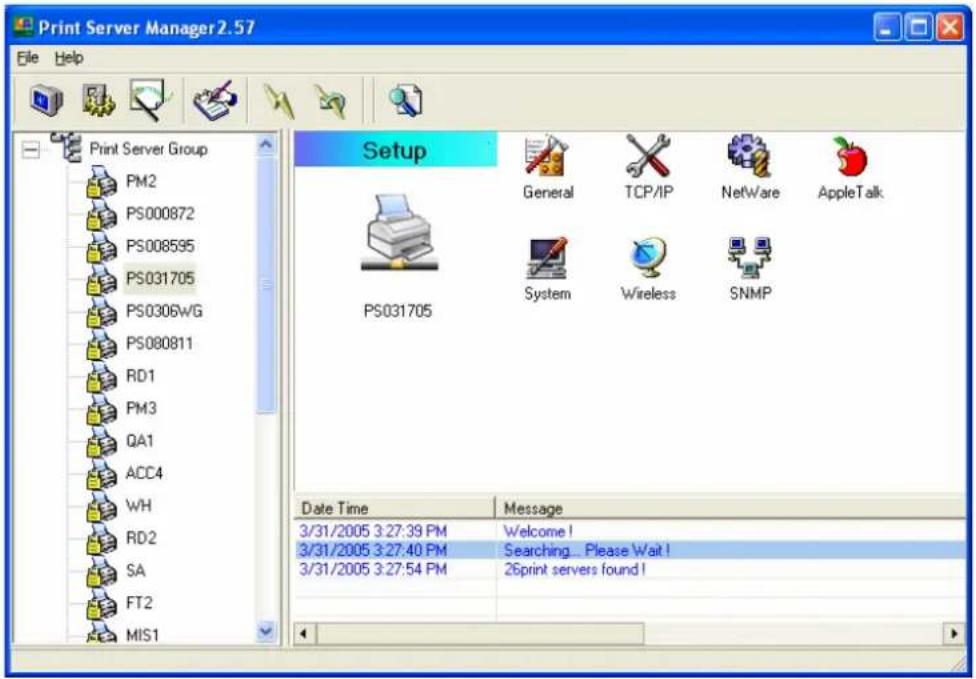The image size is (976, 679).
Task: Click the log panel horizontal scrollbar thumb
Action: click(x=480, y=634)
